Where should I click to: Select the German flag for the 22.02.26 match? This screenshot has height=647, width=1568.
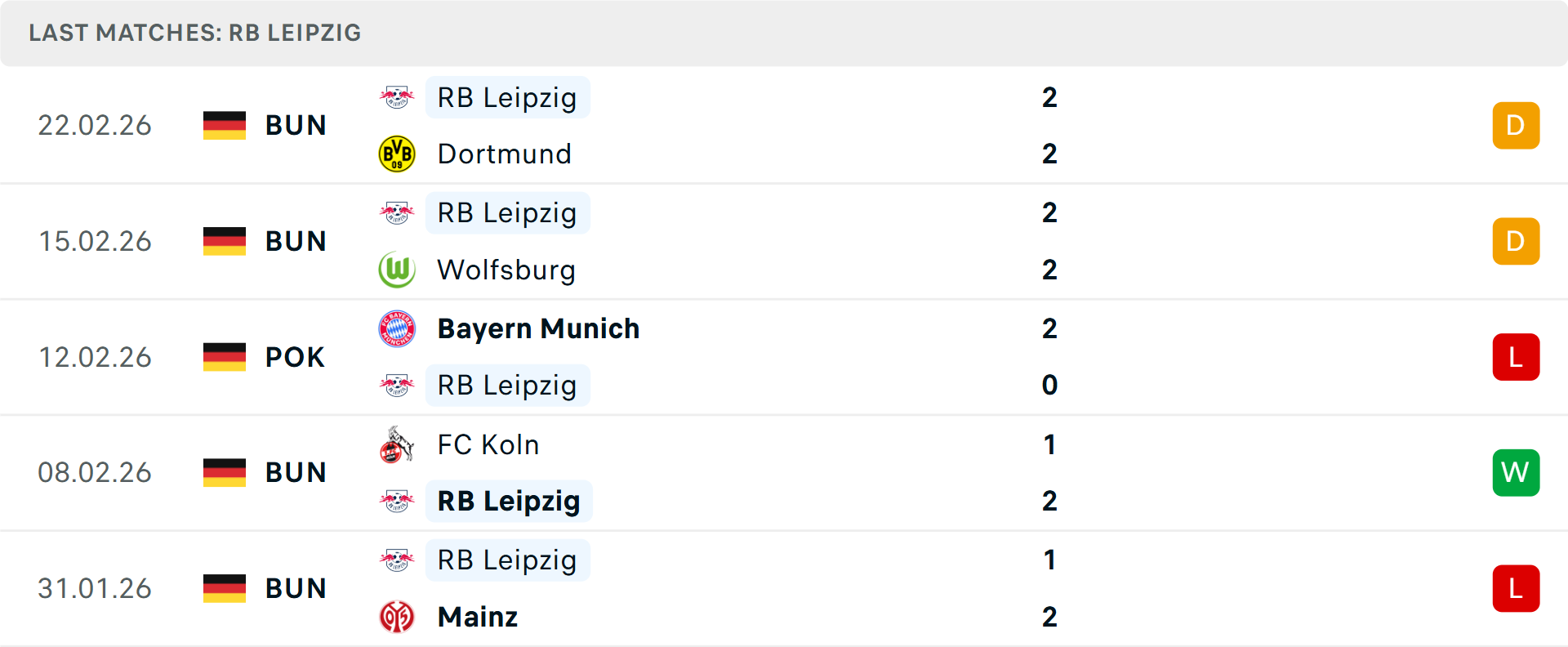pos(224,125)
